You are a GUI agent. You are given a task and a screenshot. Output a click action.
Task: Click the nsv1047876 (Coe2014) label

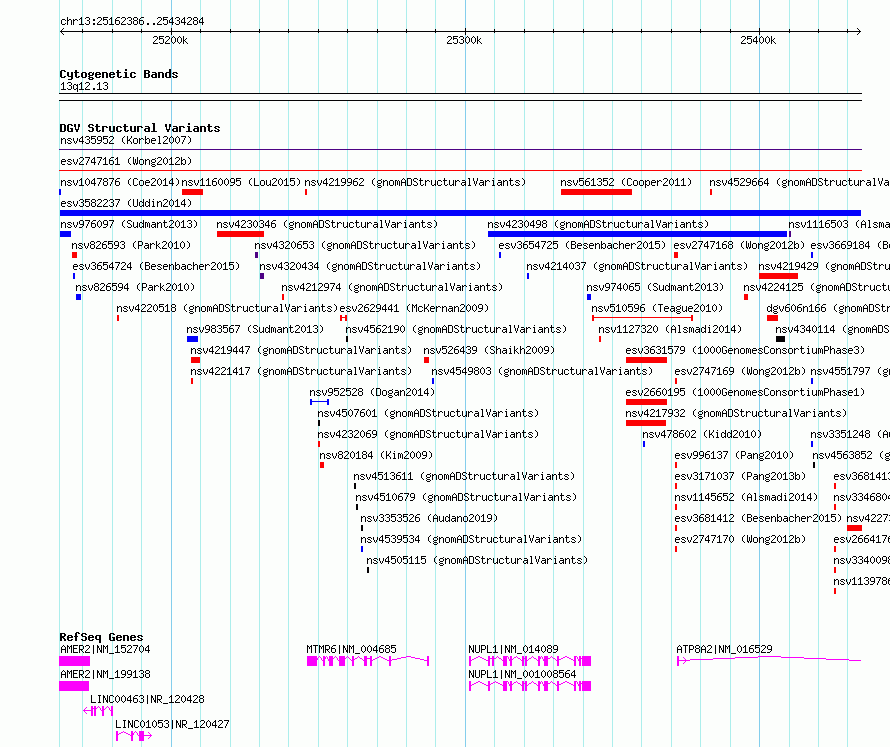tap(120, 182)
